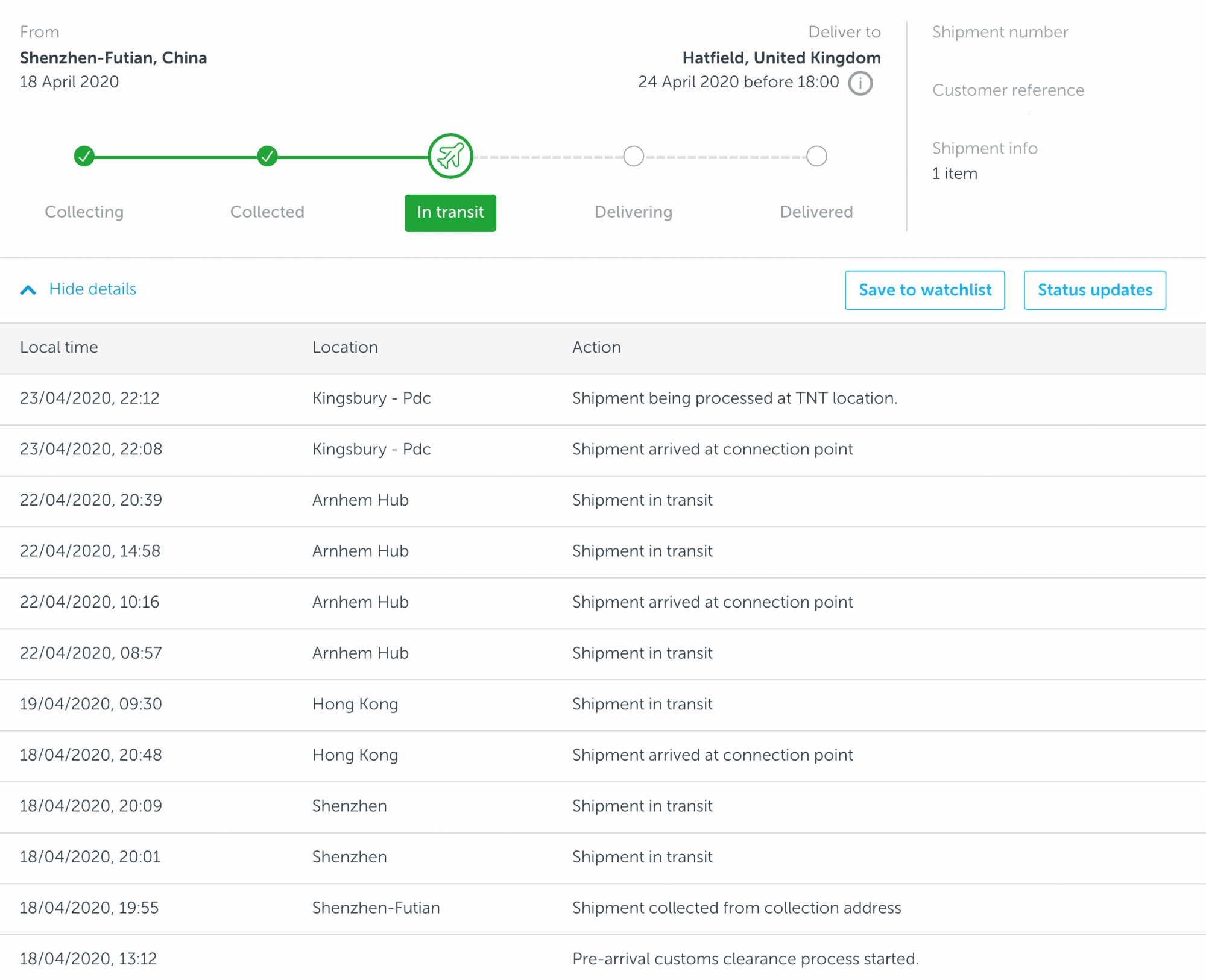
Task: Click the Location column header
Action: (x=345, y=347)
